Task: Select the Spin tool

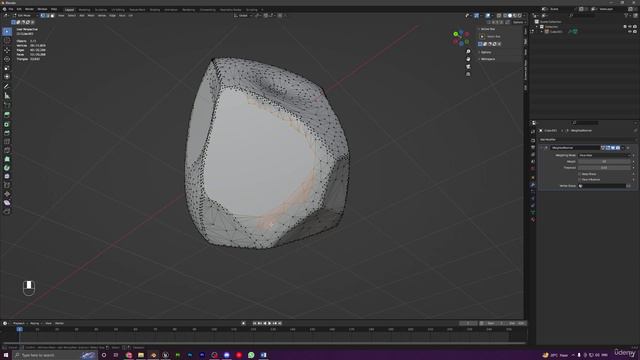Action: (7, 168)
